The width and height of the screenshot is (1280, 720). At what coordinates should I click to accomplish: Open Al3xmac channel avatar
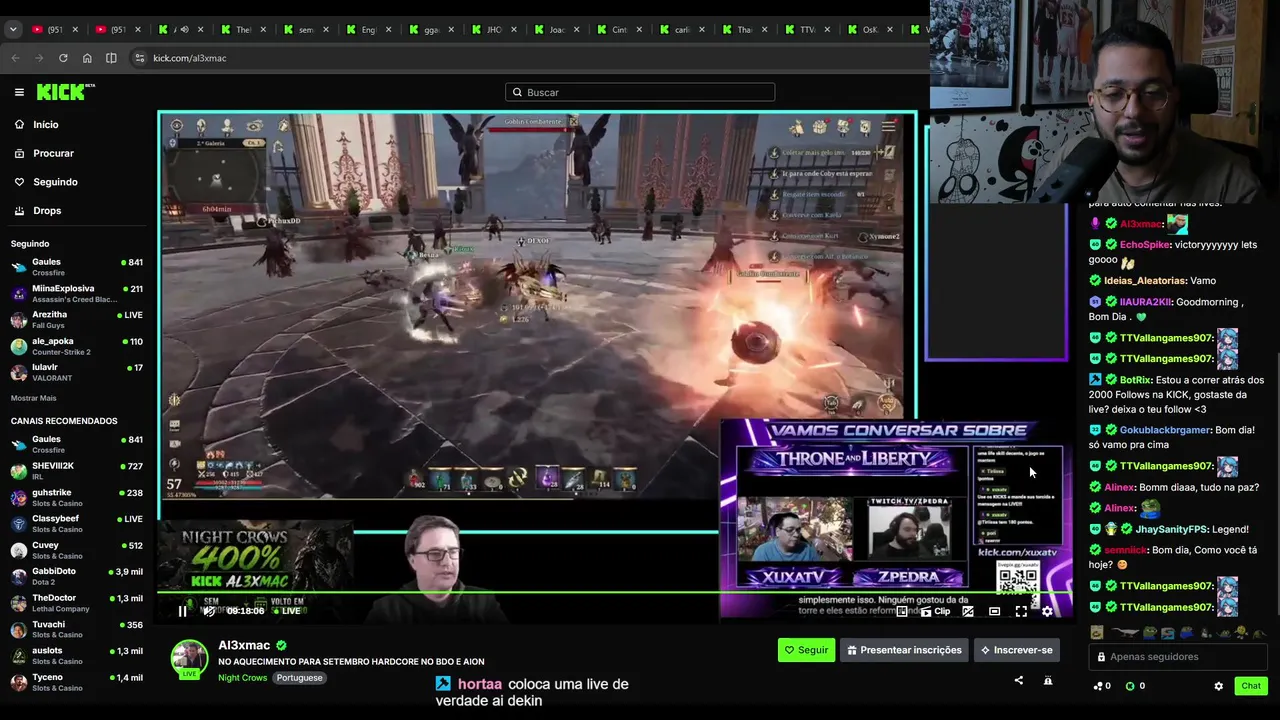pos(189,658)
